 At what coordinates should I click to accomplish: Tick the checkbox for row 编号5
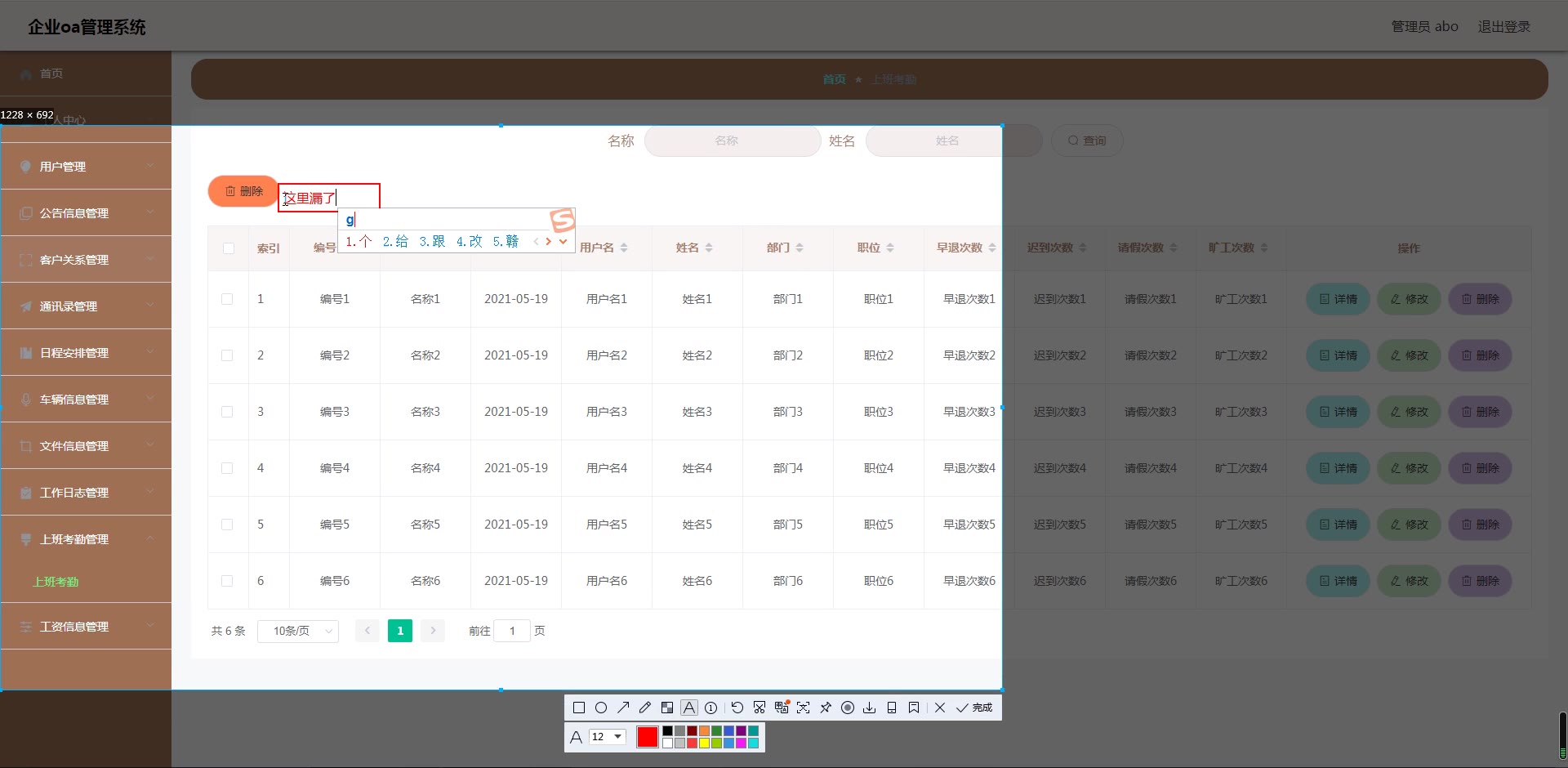pos(227,525)
